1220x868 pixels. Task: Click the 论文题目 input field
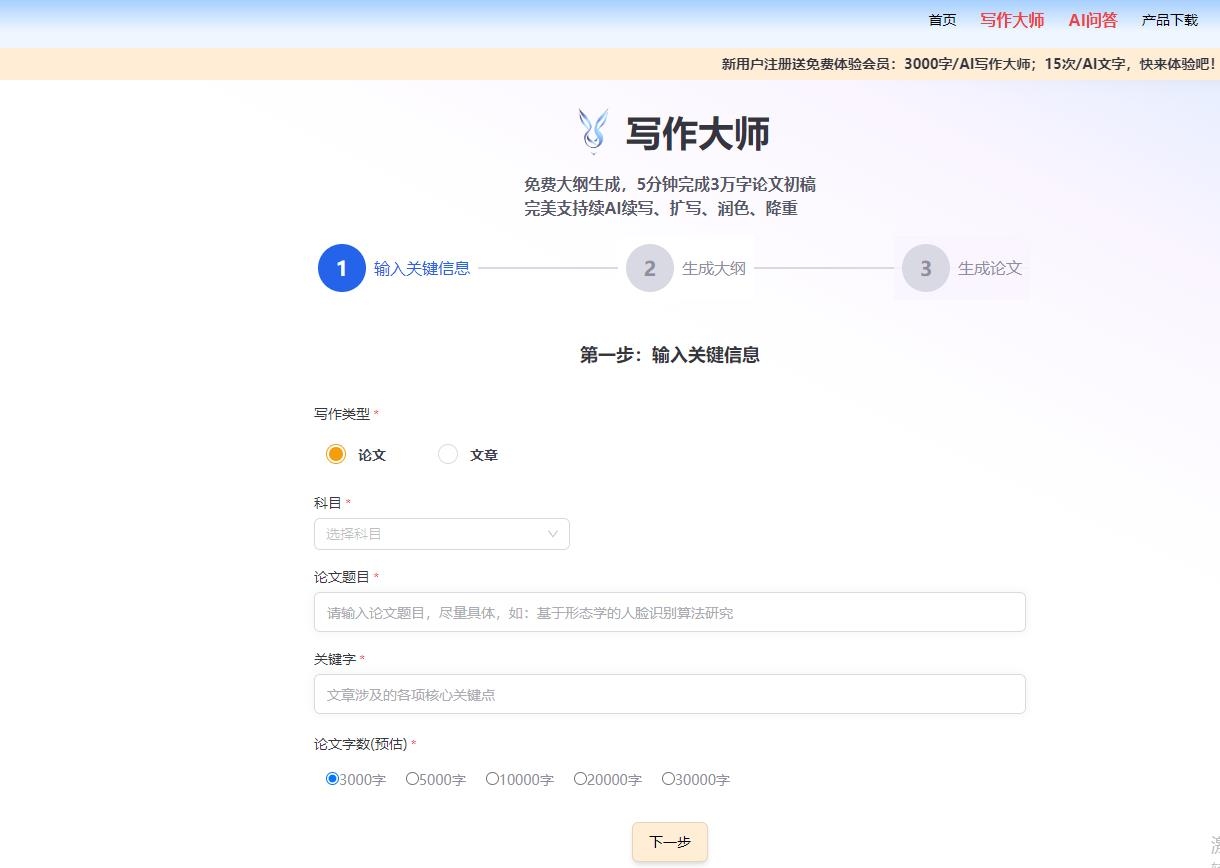click(x=669, y=612)
